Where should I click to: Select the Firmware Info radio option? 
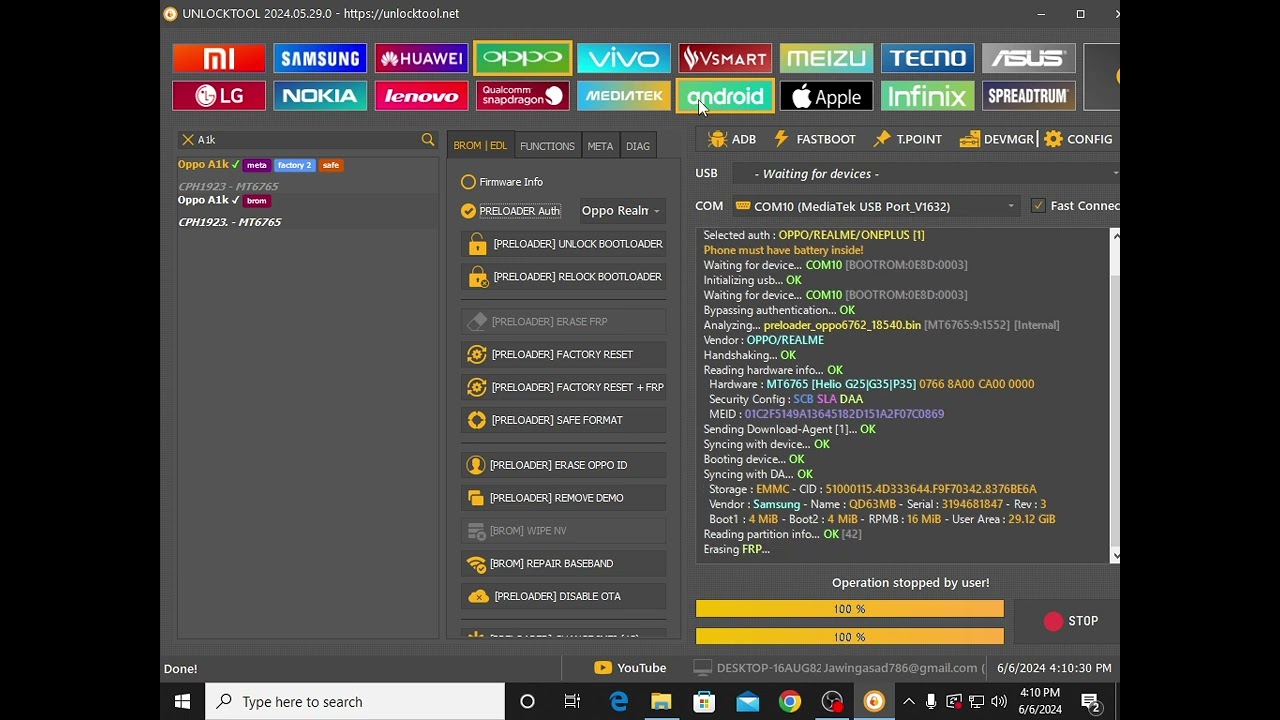[502, 182]
